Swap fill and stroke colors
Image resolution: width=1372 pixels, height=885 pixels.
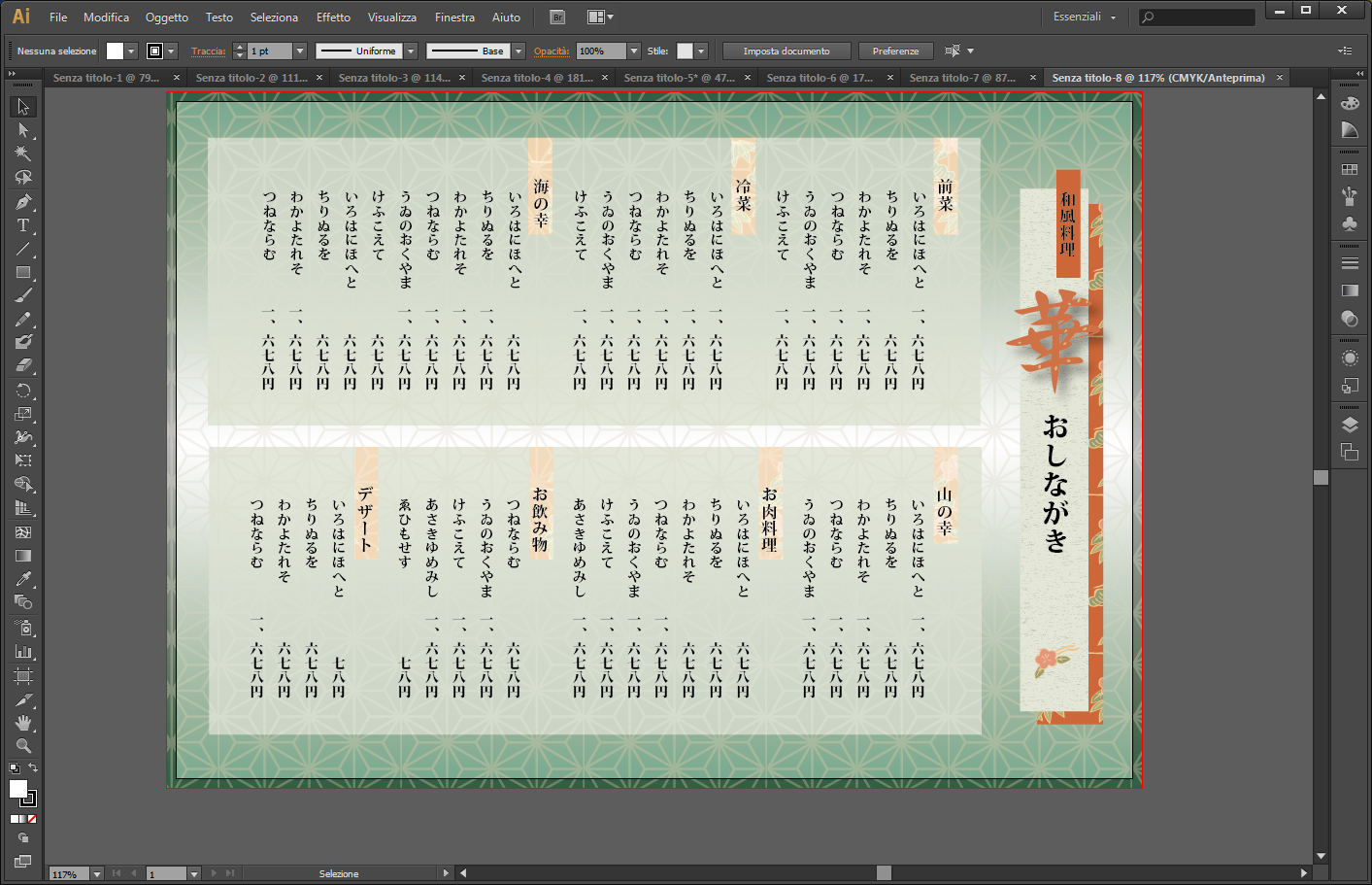33,768
